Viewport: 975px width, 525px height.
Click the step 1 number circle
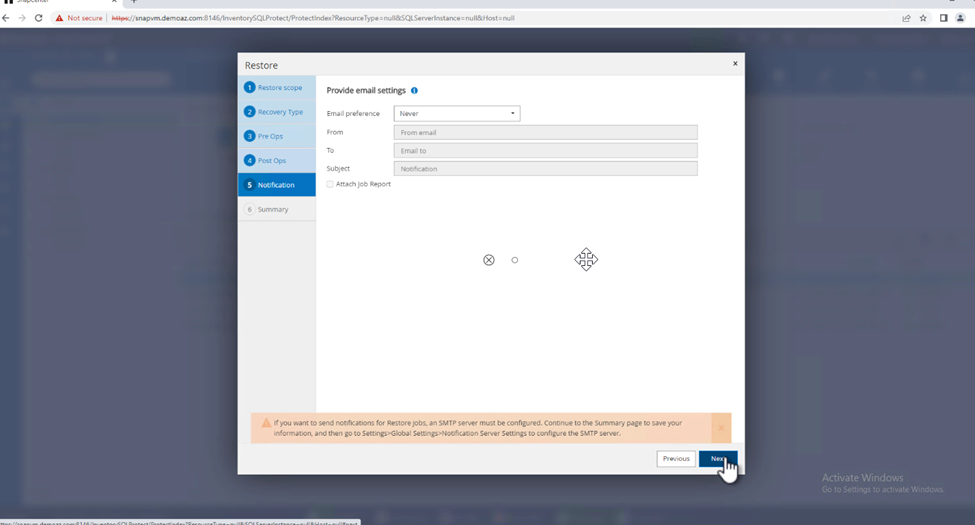tap(249, 88)
